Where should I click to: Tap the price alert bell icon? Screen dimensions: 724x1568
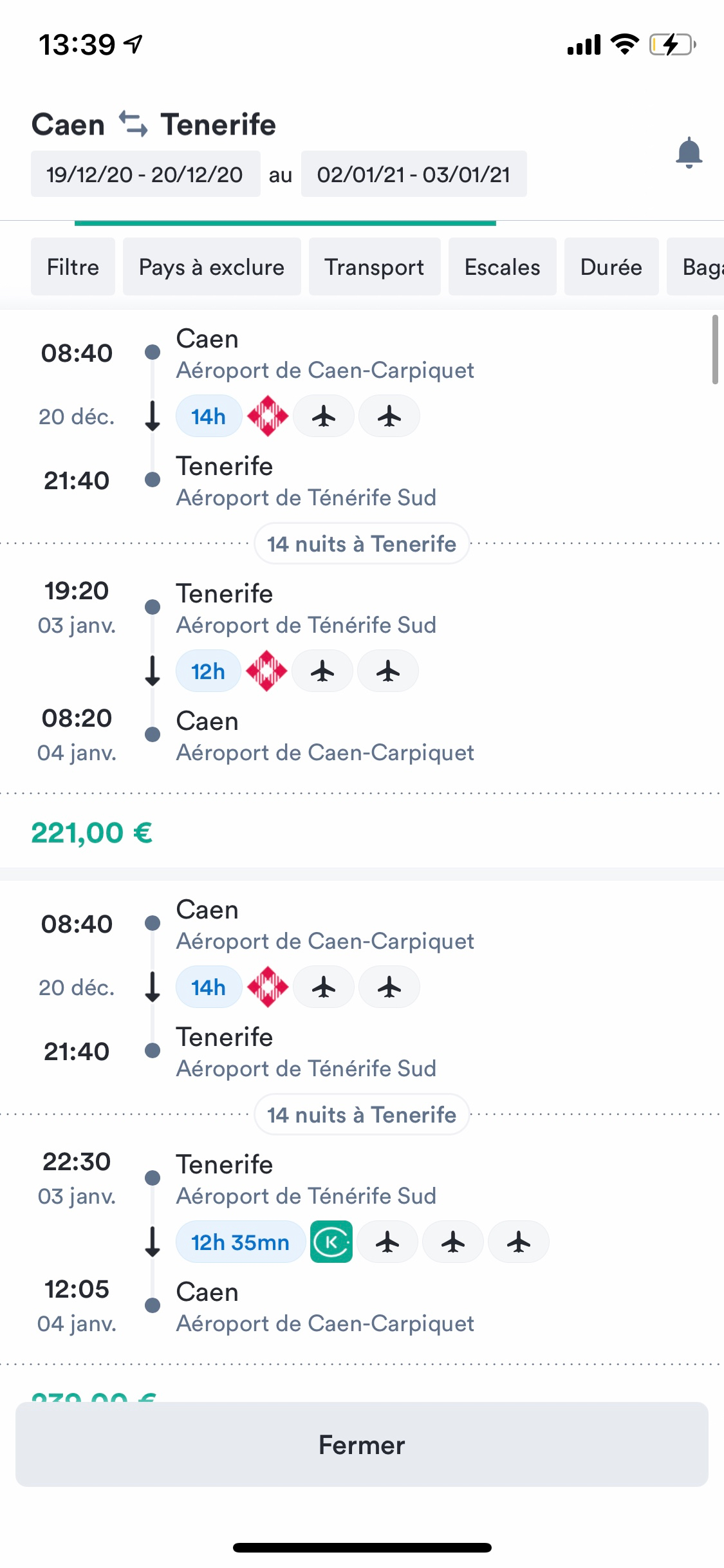coord(689,153)
